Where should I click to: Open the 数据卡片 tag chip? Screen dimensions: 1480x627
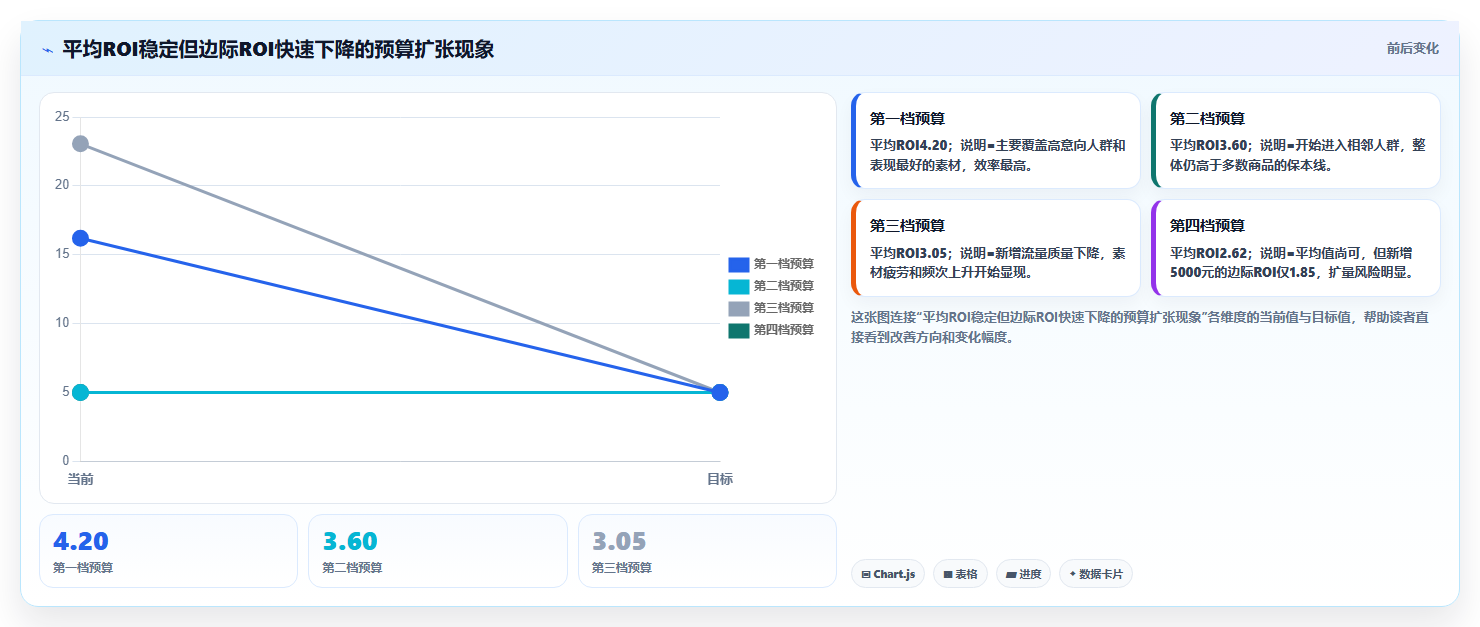(x=1096, y=574)
